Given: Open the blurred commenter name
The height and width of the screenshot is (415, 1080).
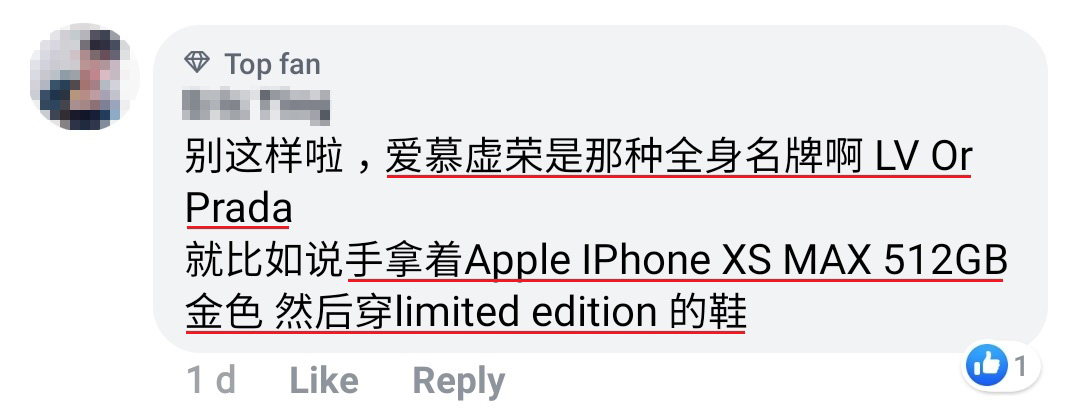Looking at the screenshot, I should pyautogui.click(x=256, y=105).
